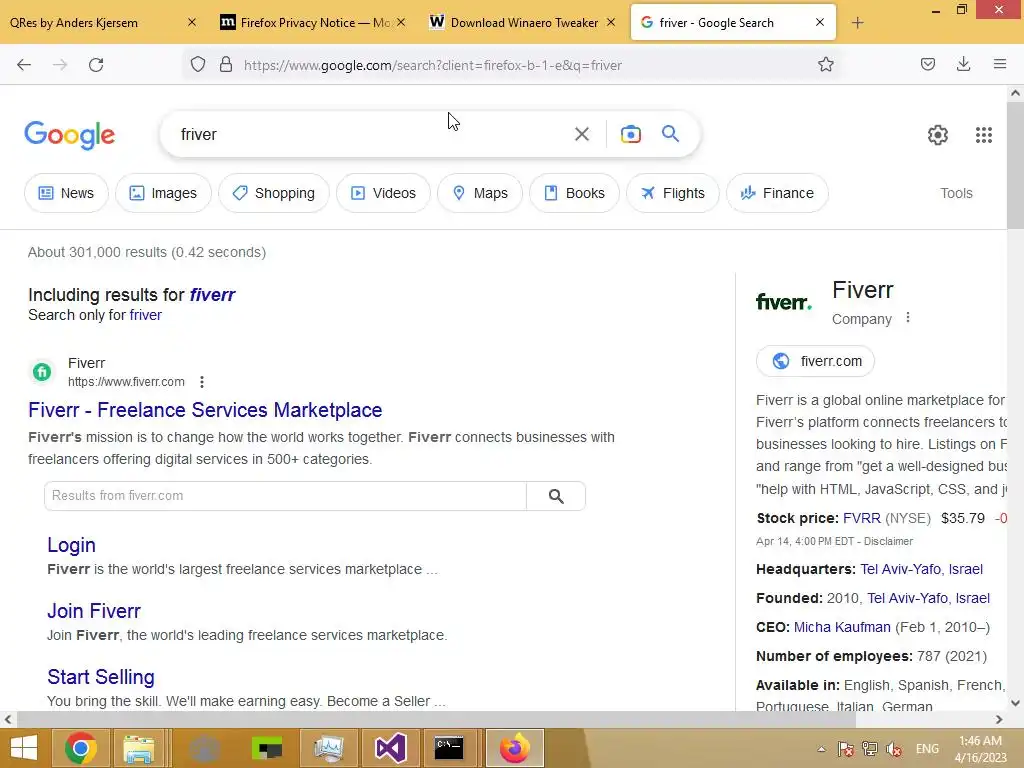1024x768 pixels.
Task: Open the tracking protection shield icon
Action: point(198,64)
